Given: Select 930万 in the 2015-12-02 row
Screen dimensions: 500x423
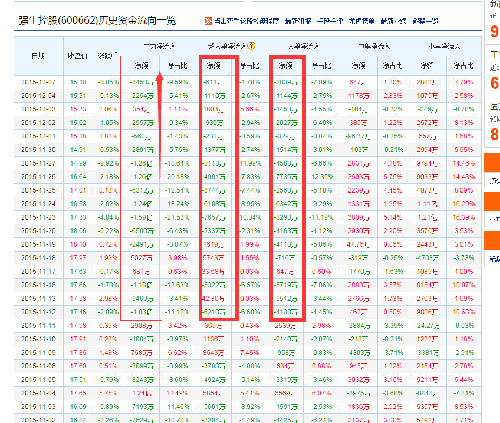Looking at the screenshot, I should 214,123.
